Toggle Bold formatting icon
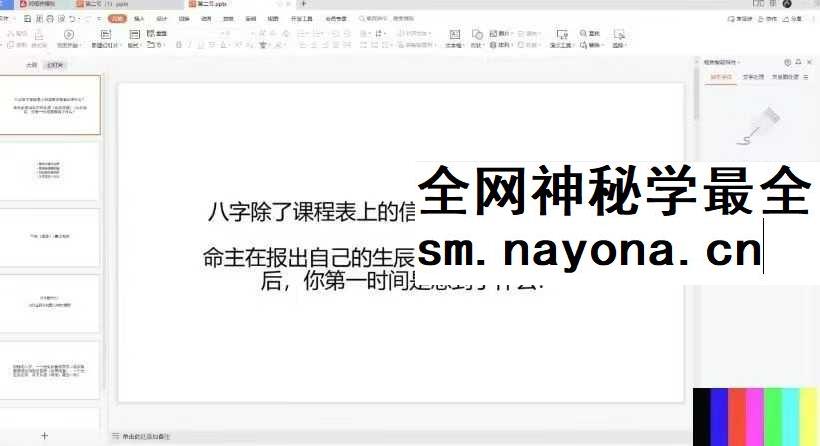This screenshot has height=446, width=820. (x=179, y=45)
